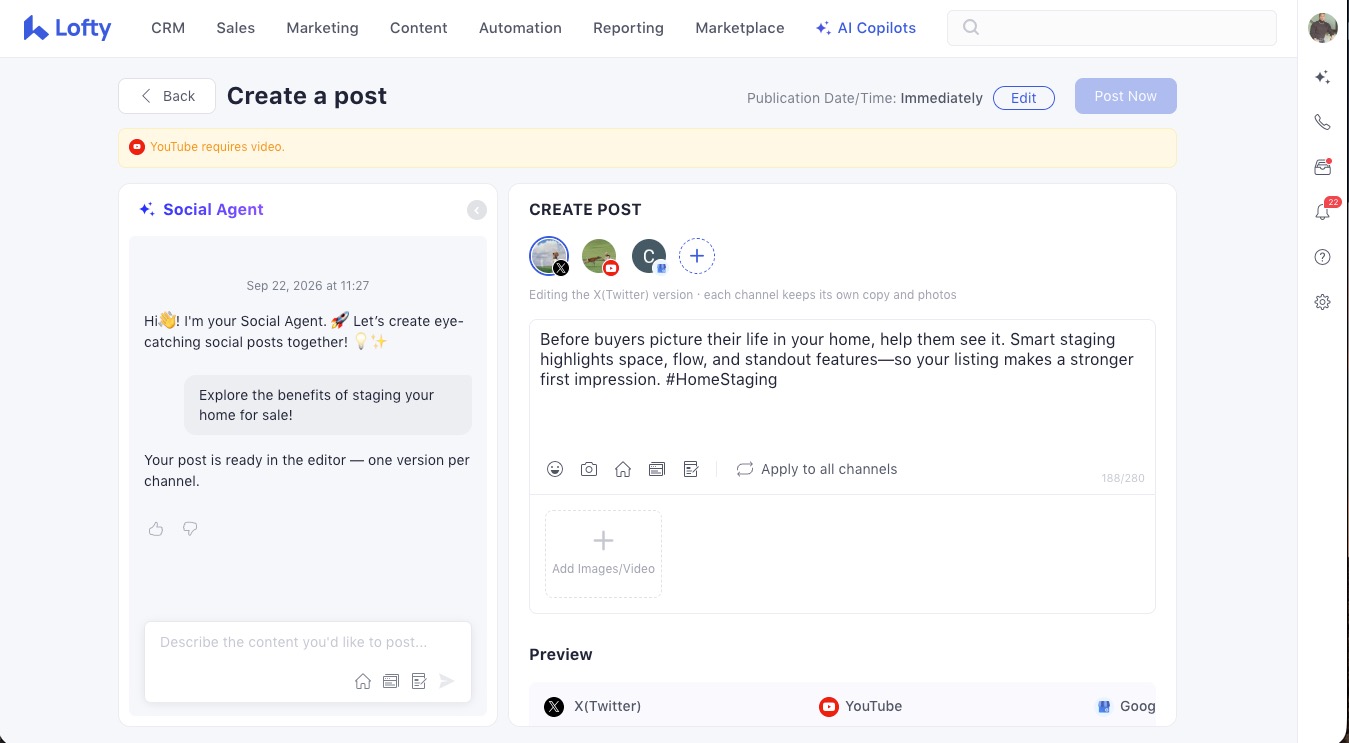Open the user profile avatar
1349x743 pixels.
click(1323, 28)
